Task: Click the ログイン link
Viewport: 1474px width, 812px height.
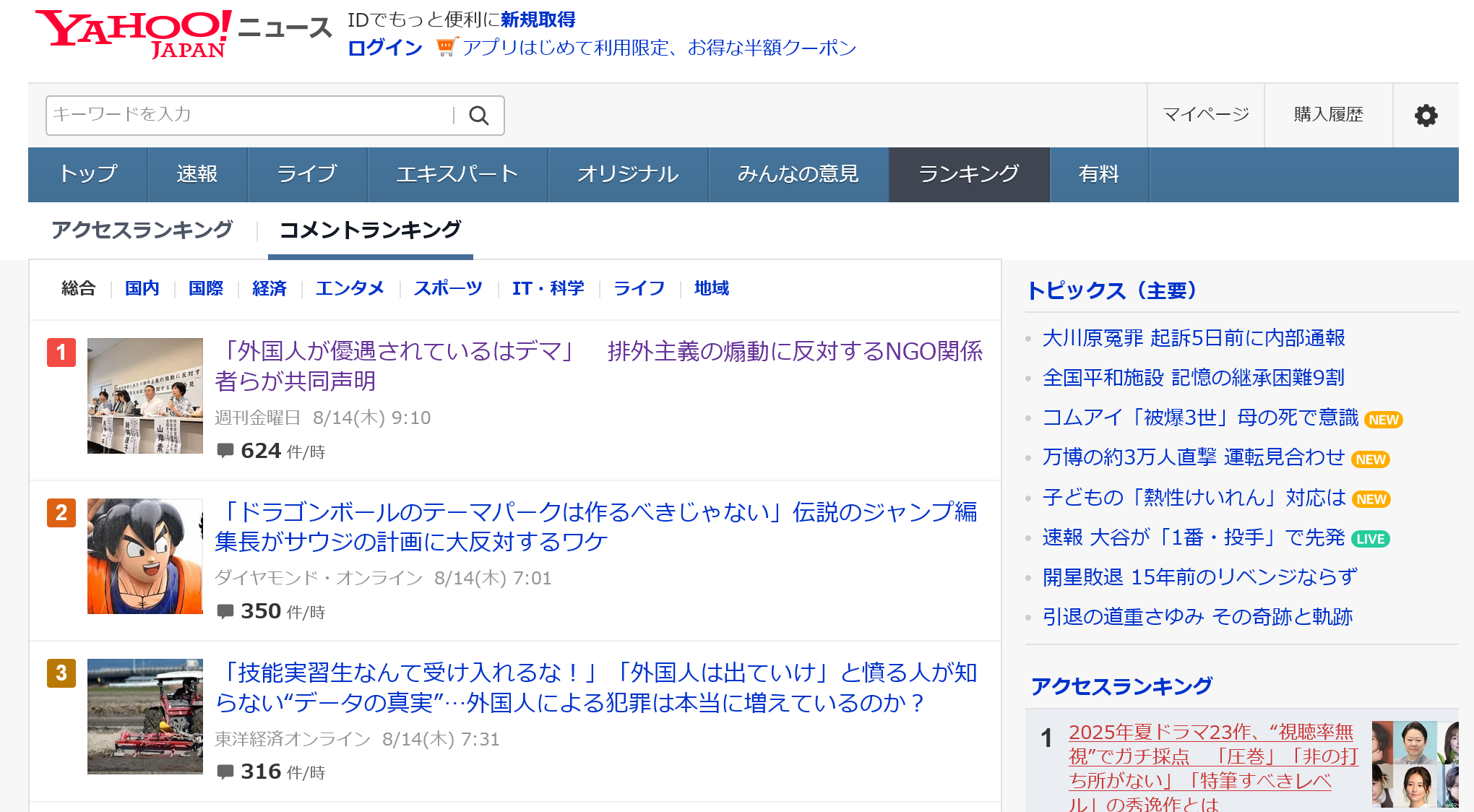Action: click(385, 48)
